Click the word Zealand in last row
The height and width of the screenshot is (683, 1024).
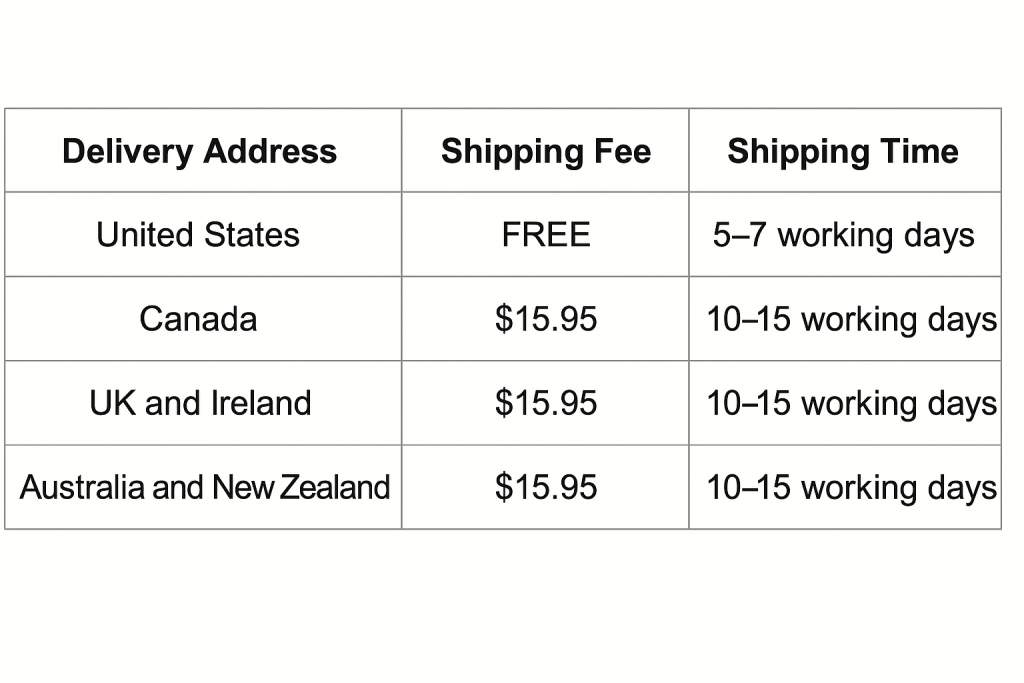point(335,487)
